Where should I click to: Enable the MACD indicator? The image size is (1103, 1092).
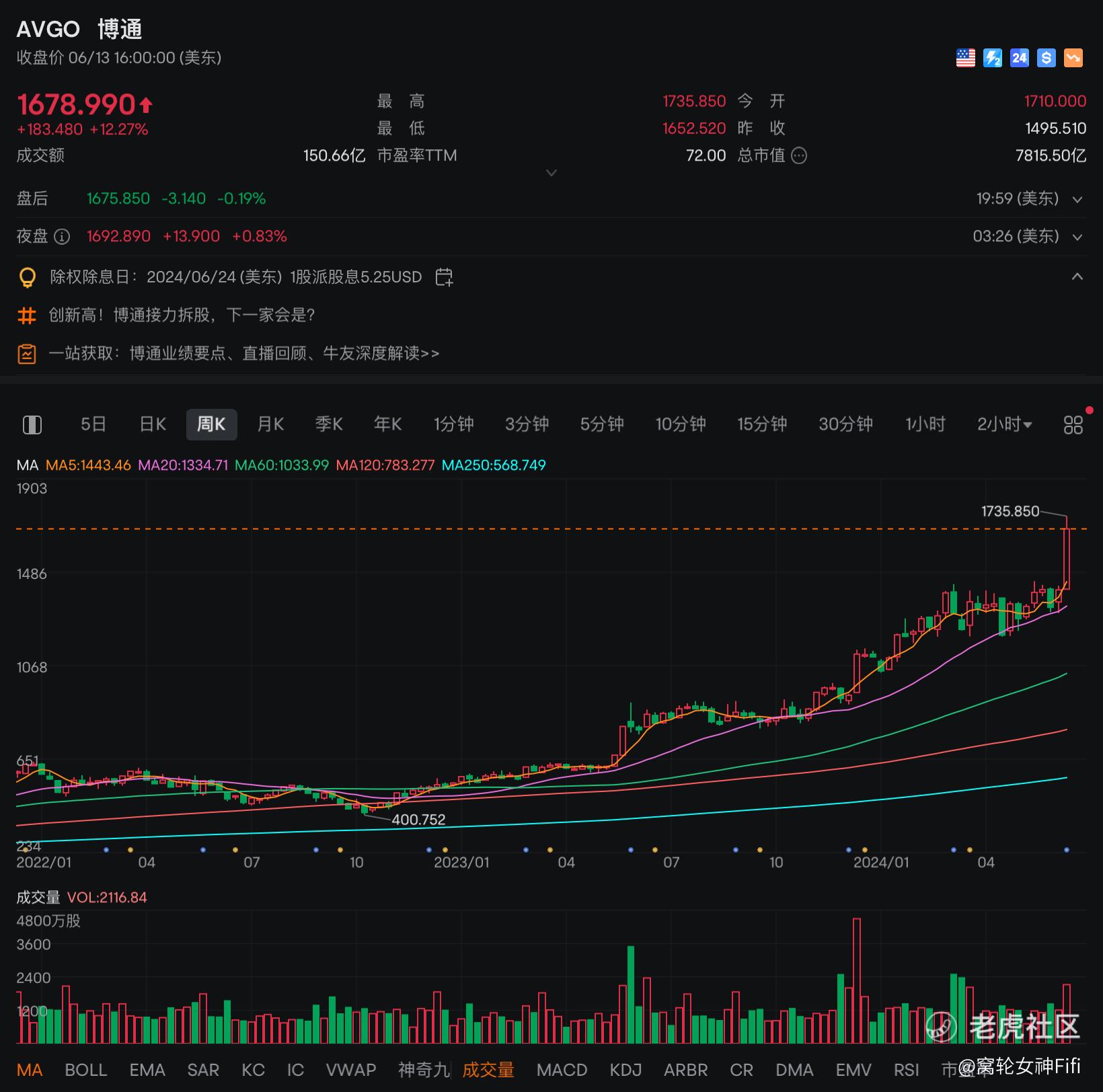pyautogui.click(x=562, y=1070)
